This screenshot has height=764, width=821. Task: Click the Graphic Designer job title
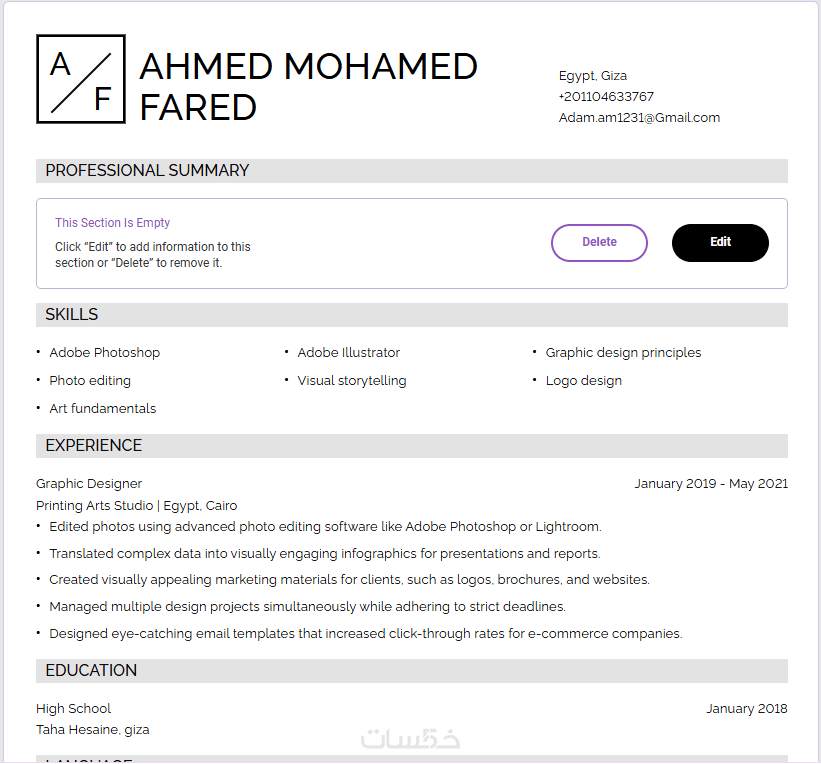pos(89,484)
